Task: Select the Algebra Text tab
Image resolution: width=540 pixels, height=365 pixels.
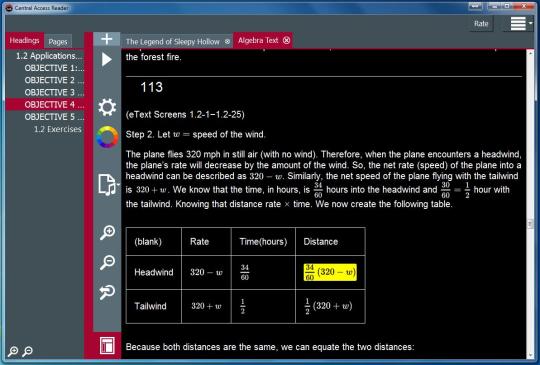Action: pyautogui.click(x=258, y=40)
